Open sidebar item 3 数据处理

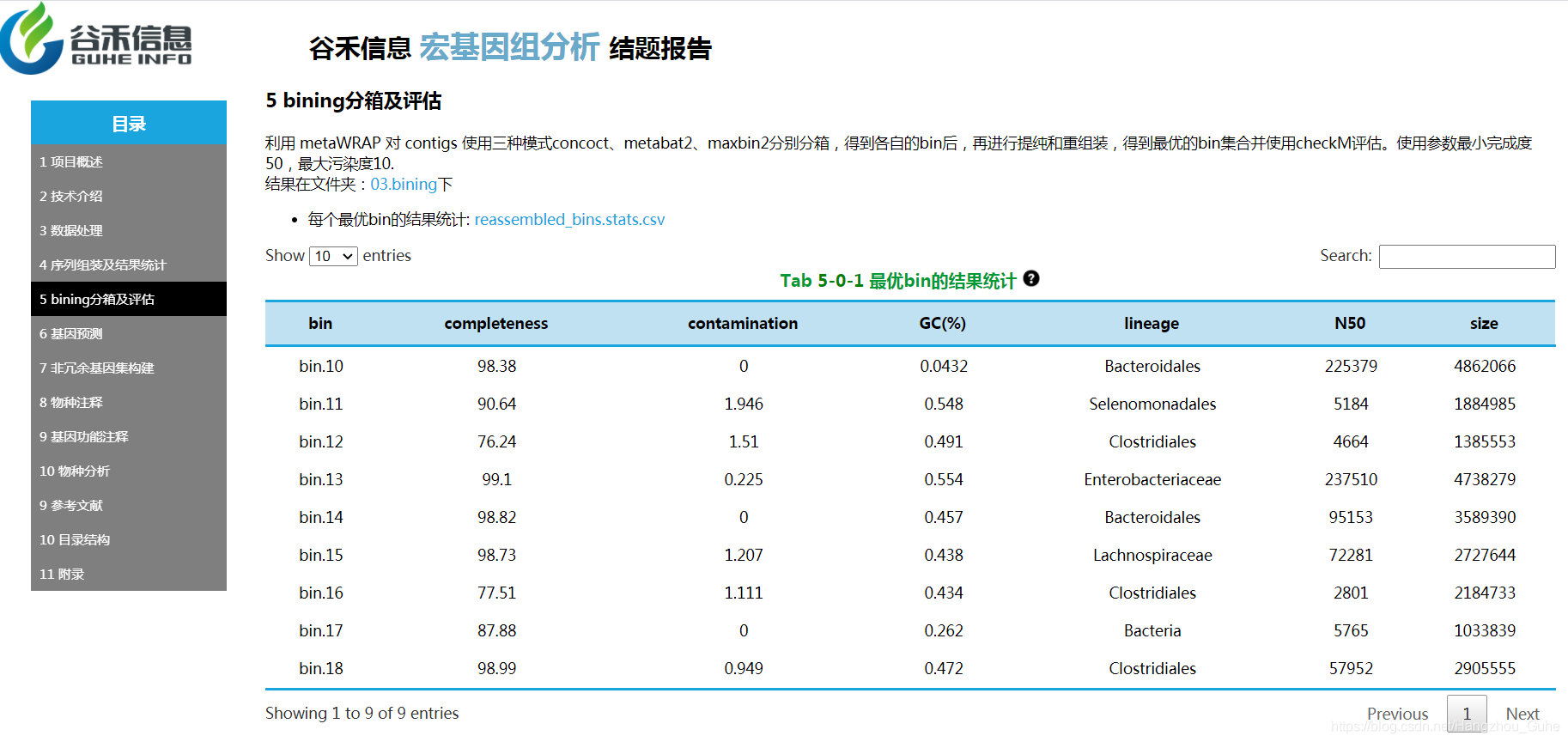click(x=129, y=230)
